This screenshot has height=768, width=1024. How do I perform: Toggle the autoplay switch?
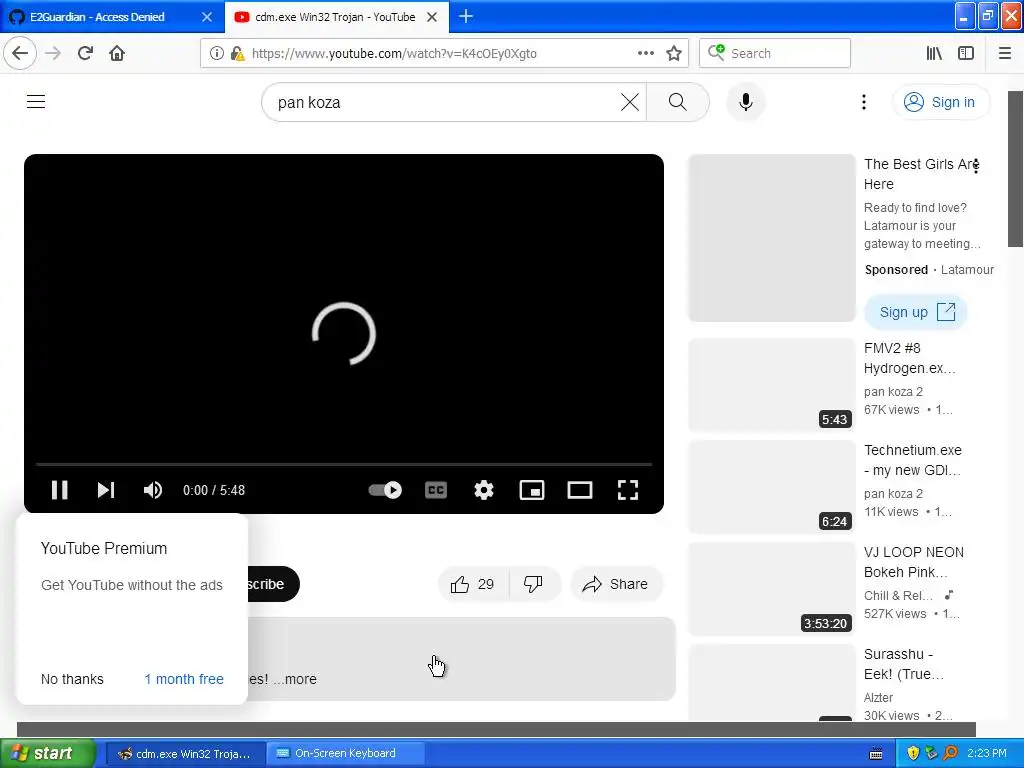[x=385, y=490]
